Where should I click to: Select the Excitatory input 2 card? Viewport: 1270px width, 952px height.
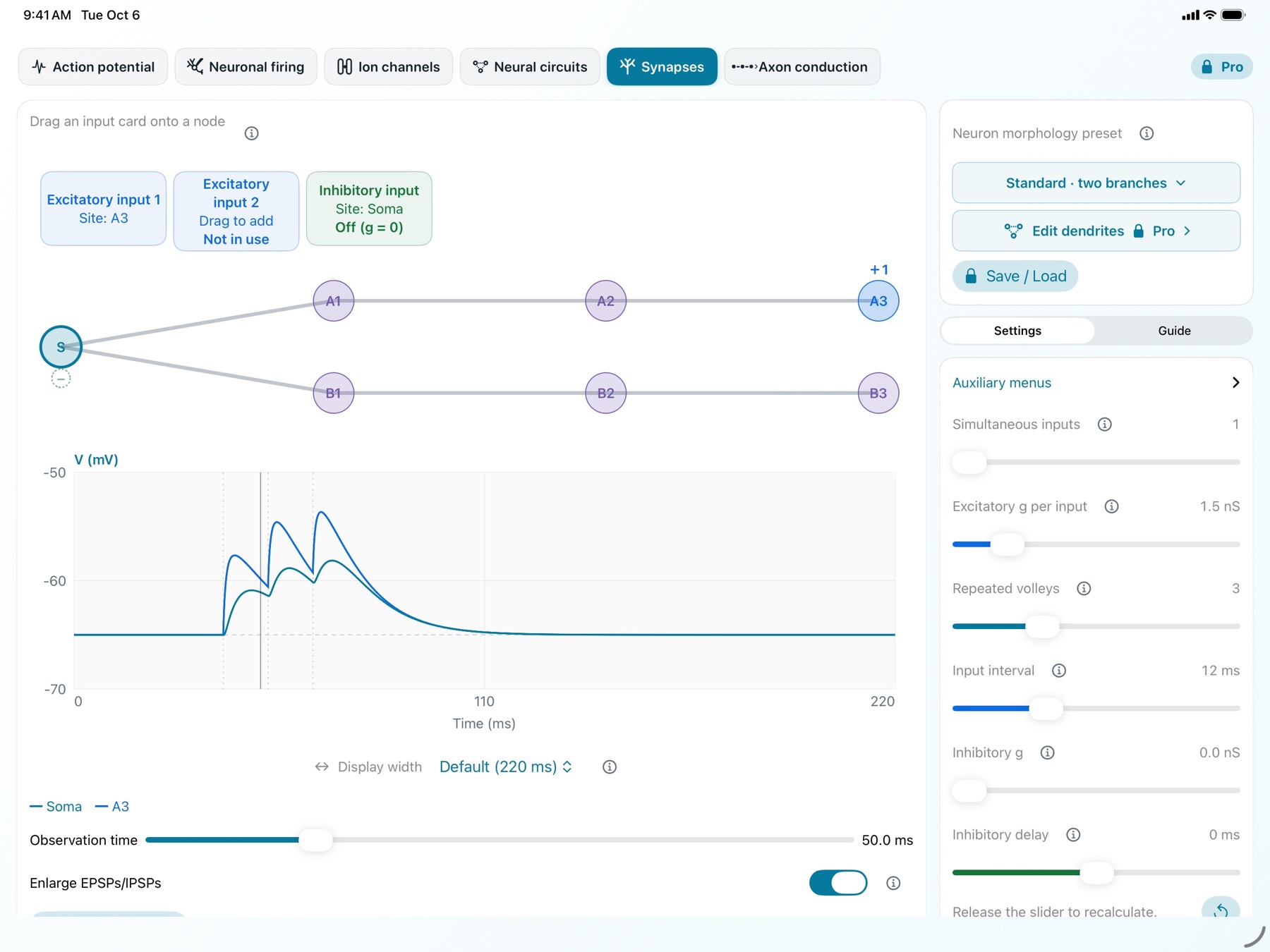pyautogui.click(x=236, y=211)
